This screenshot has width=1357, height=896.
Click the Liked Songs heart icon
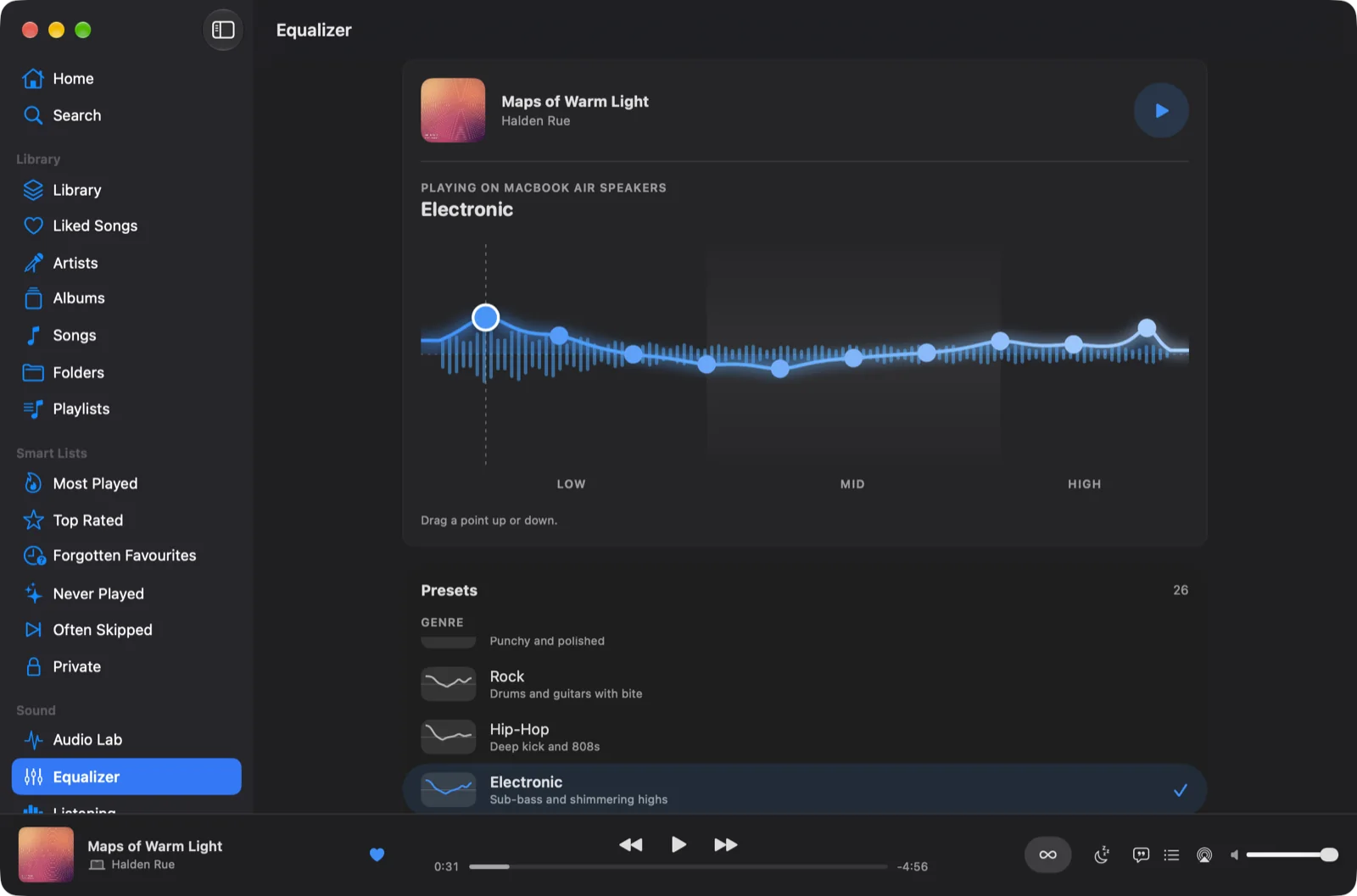[33, 225]
